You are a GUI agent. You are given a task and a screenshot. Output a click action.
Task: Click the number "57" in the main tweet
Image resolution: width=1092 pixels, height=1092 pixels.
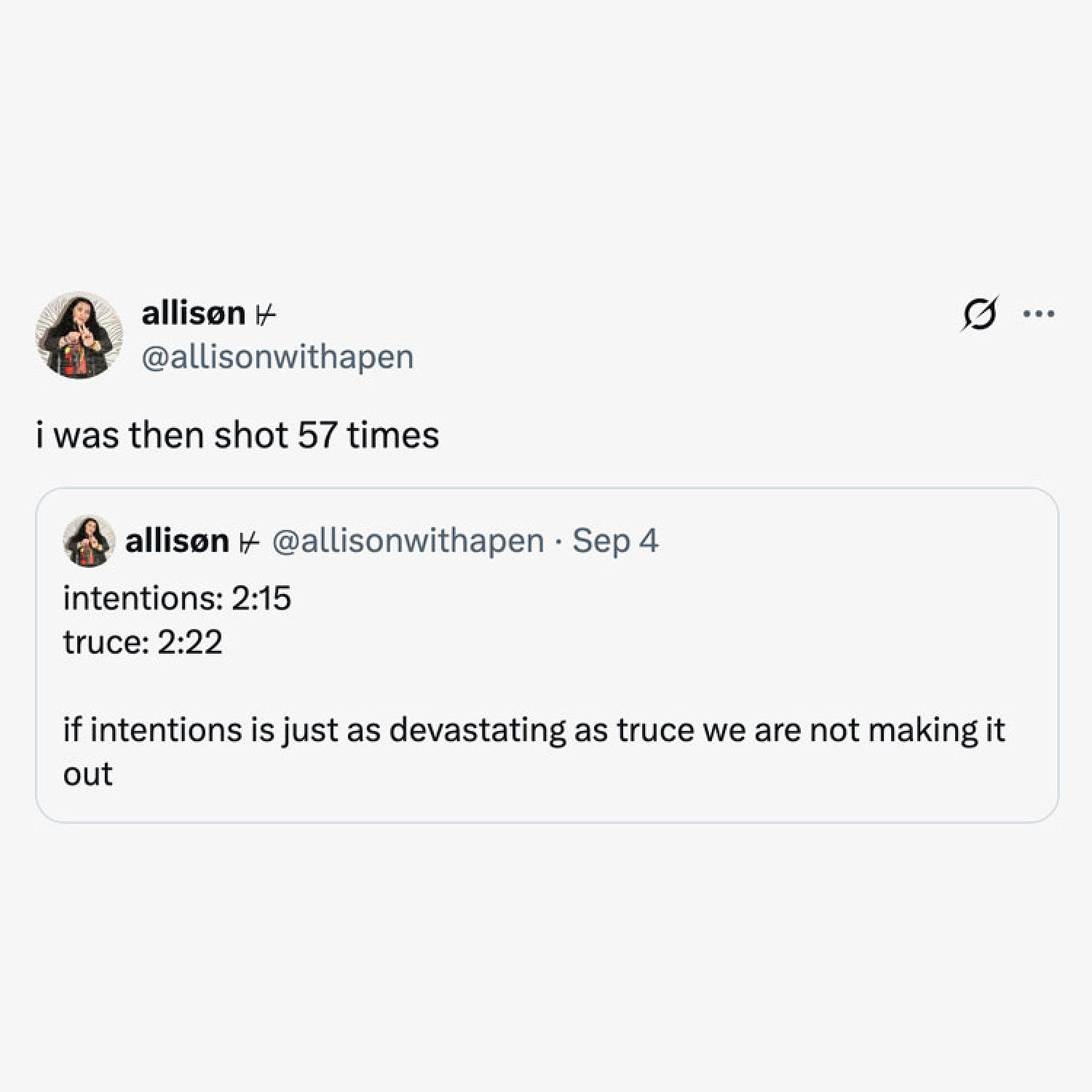click(x=317, y=435)
